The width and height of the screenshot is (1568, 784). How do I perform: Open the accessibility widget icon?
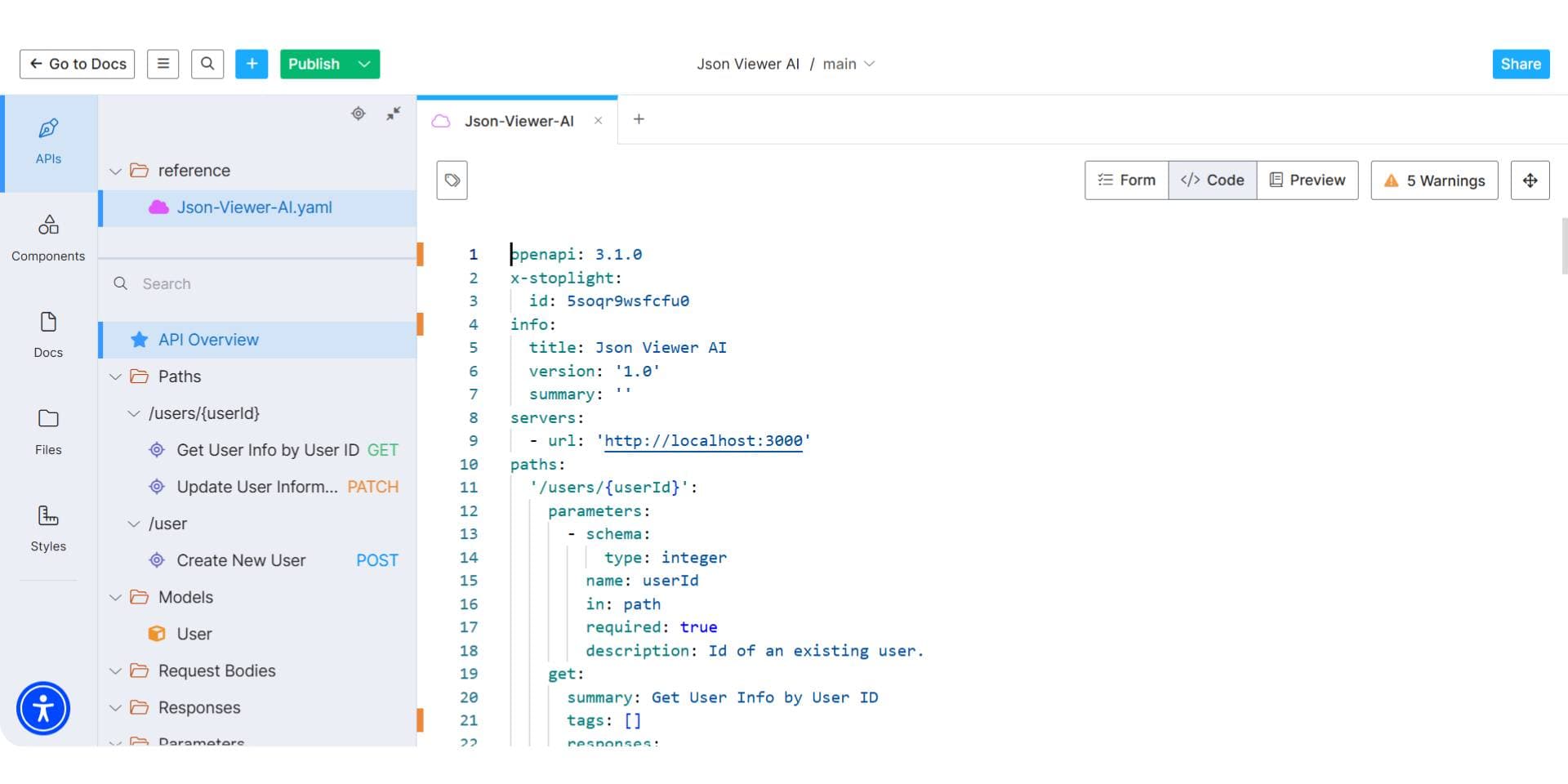43,708
